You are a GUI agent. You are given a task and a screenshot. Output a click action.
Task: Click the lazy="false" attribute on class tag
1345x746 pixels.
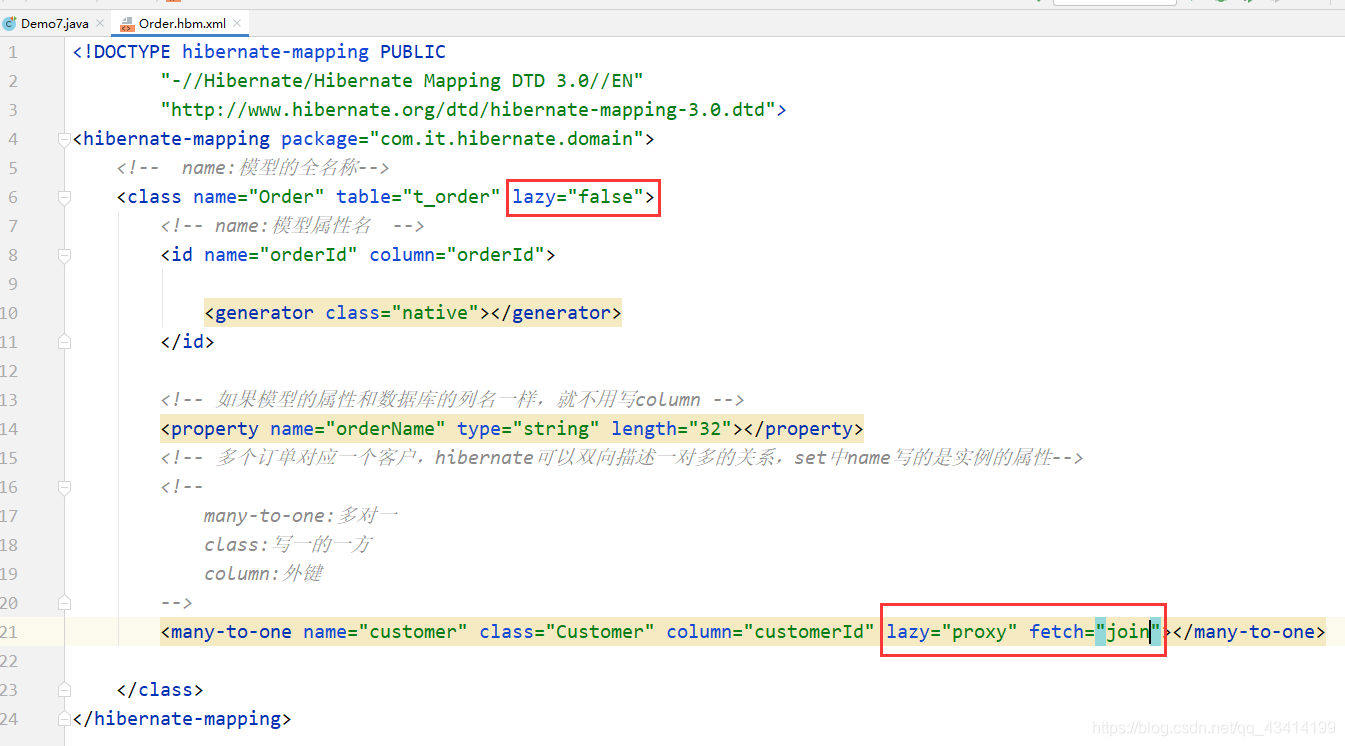578,197
